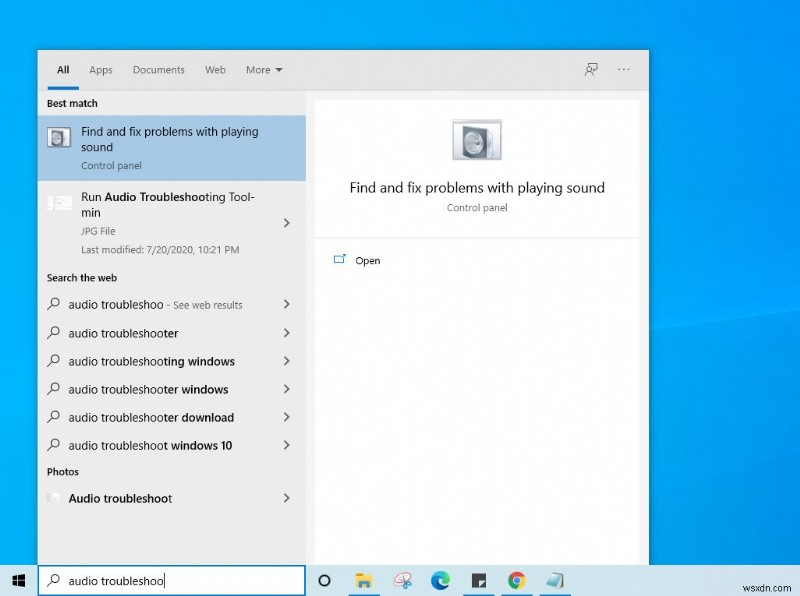Open the ellipsis options menu at top right
The image size is (800, 596).
(624, 69)
